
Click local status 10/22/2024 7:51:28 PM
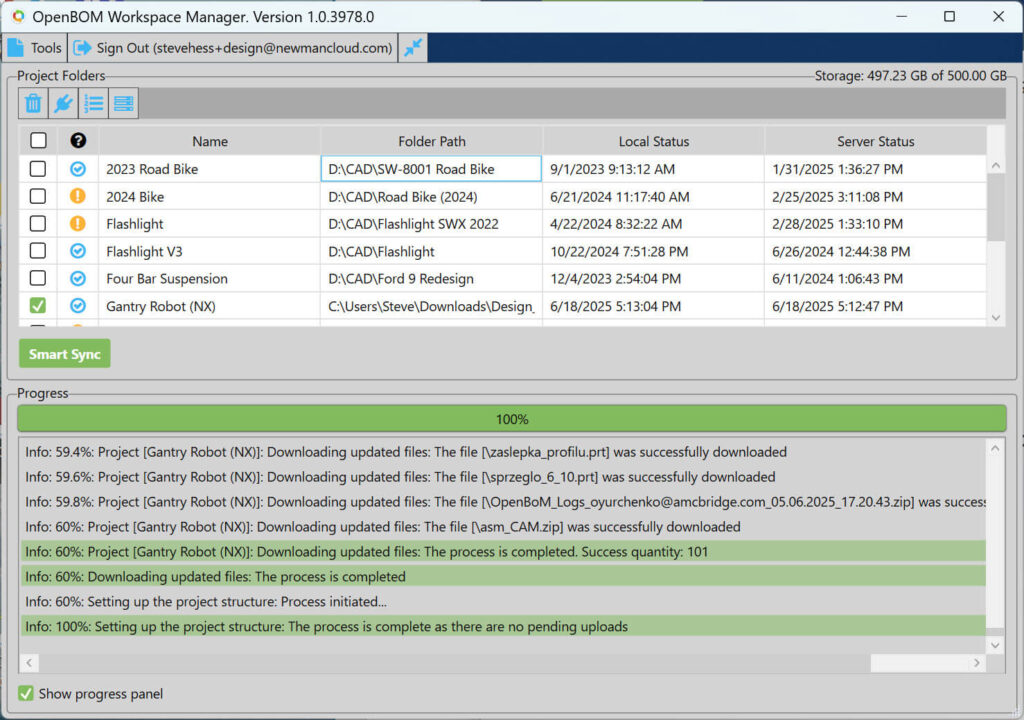point(619,252)
